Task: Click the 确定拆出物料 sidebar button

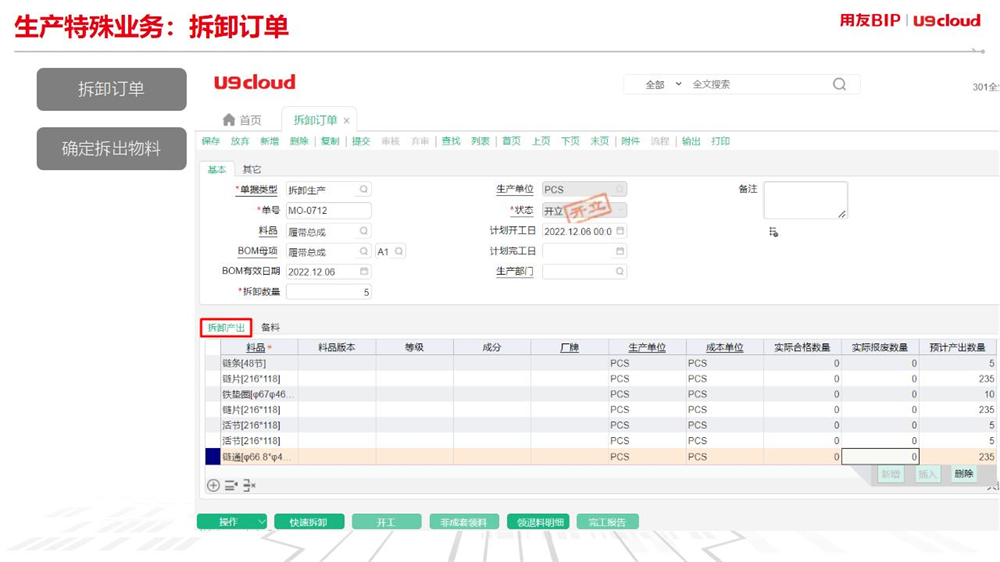Action: coord(112,149)
